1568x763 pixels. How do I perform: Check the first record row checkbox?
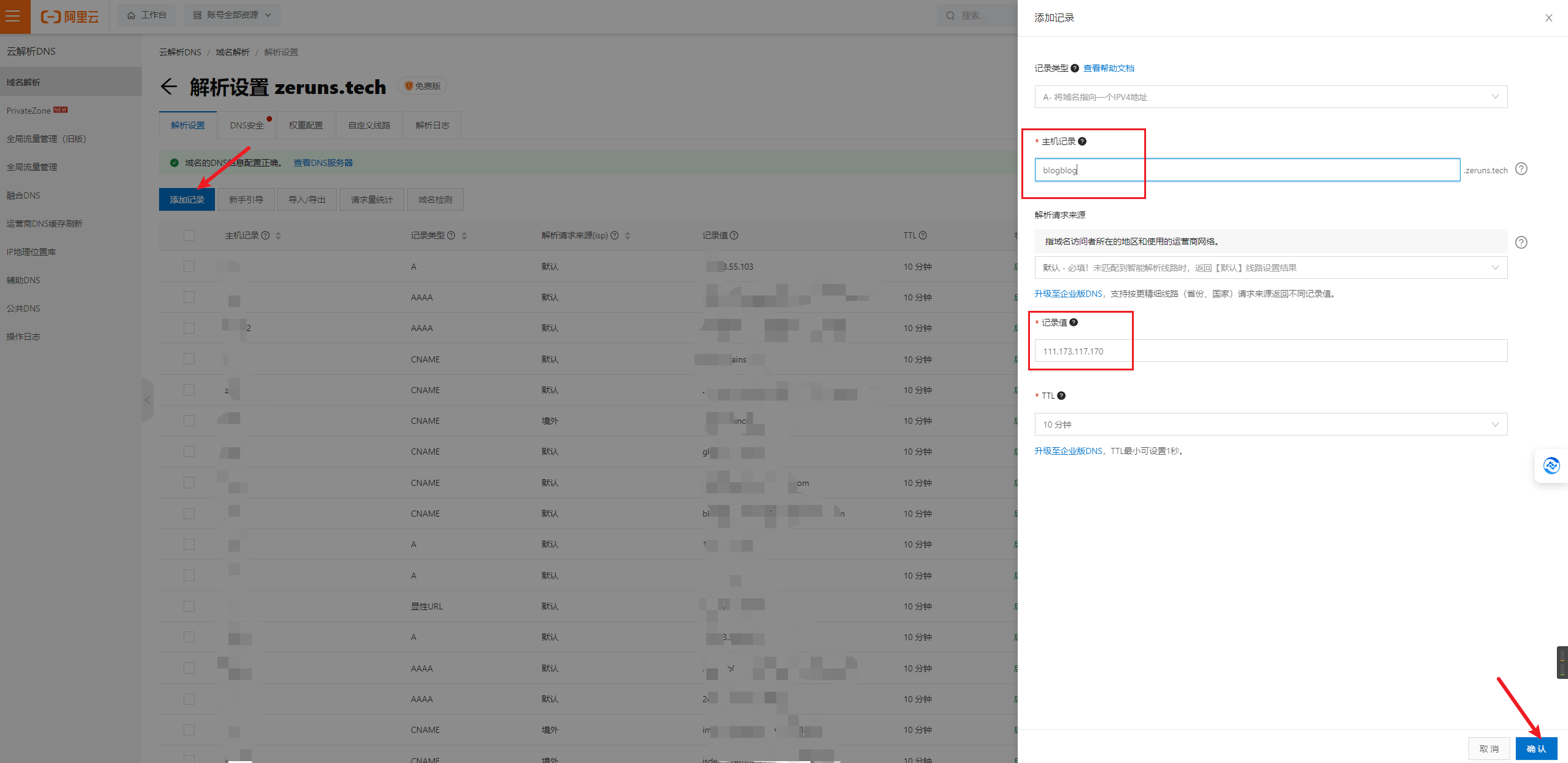tap(189, 267)
